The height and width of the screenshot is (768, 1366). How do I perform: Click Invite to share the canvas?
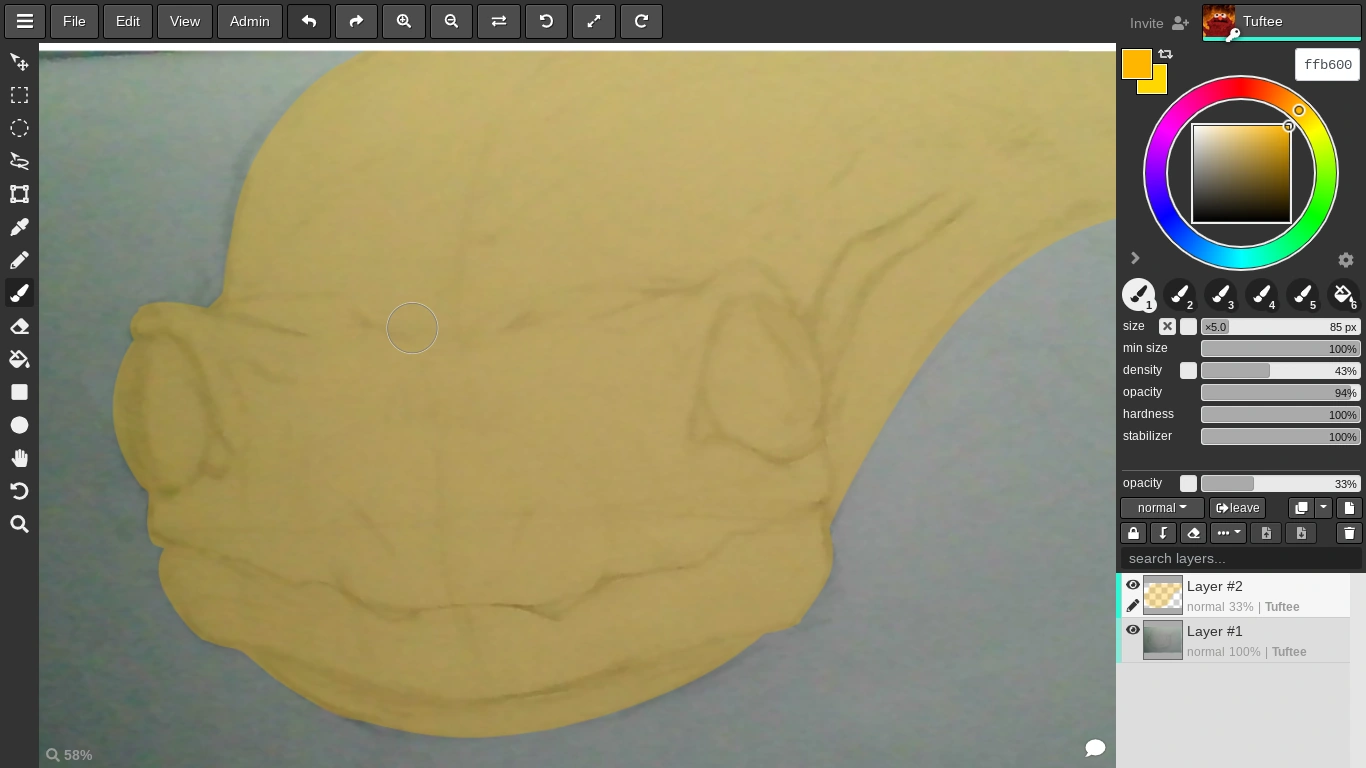pos(1147,22)
